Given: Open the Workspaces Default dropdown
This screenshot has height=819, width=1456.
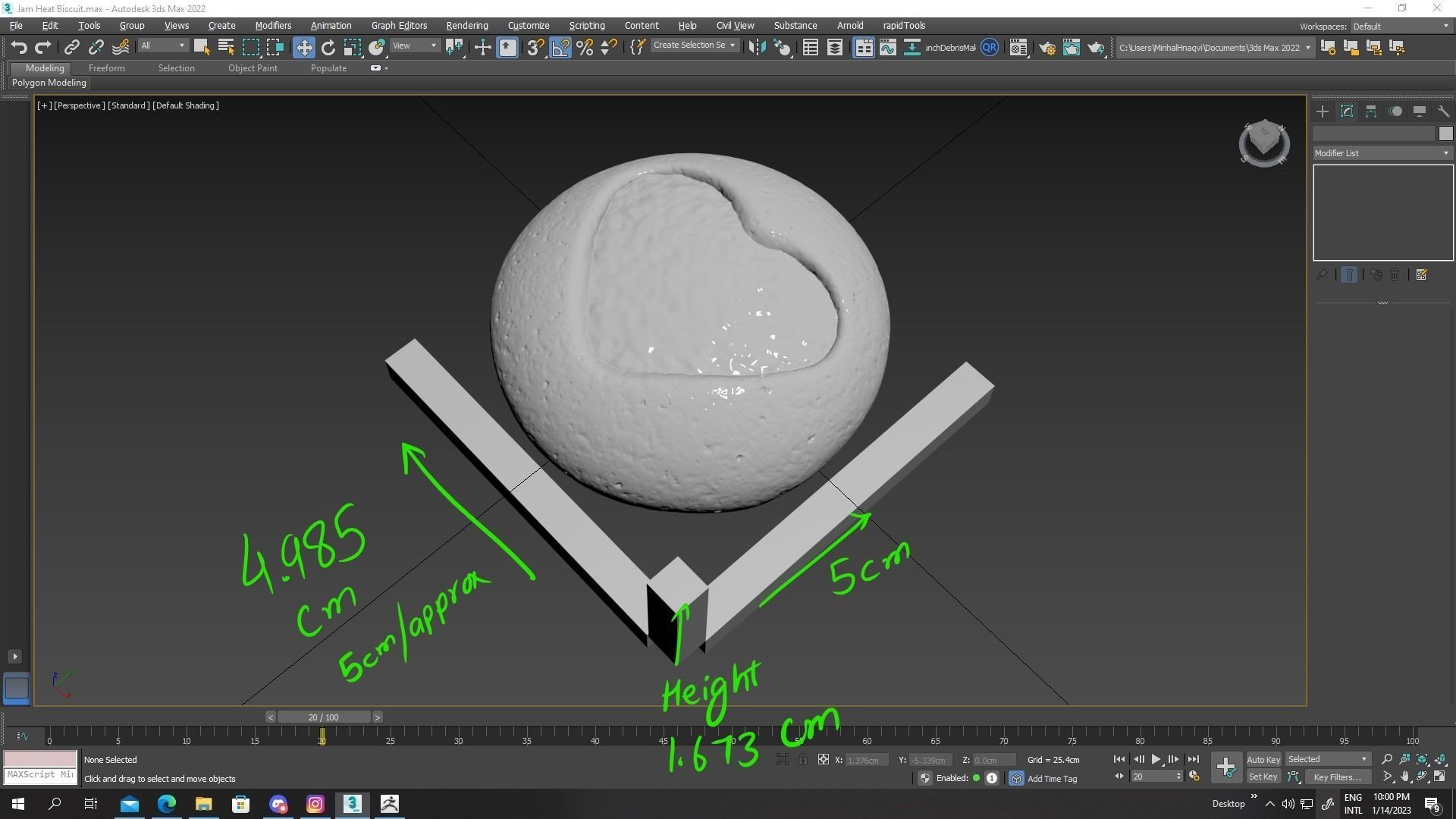Looking at the screenshot, I should click(x=1400, y=26).
